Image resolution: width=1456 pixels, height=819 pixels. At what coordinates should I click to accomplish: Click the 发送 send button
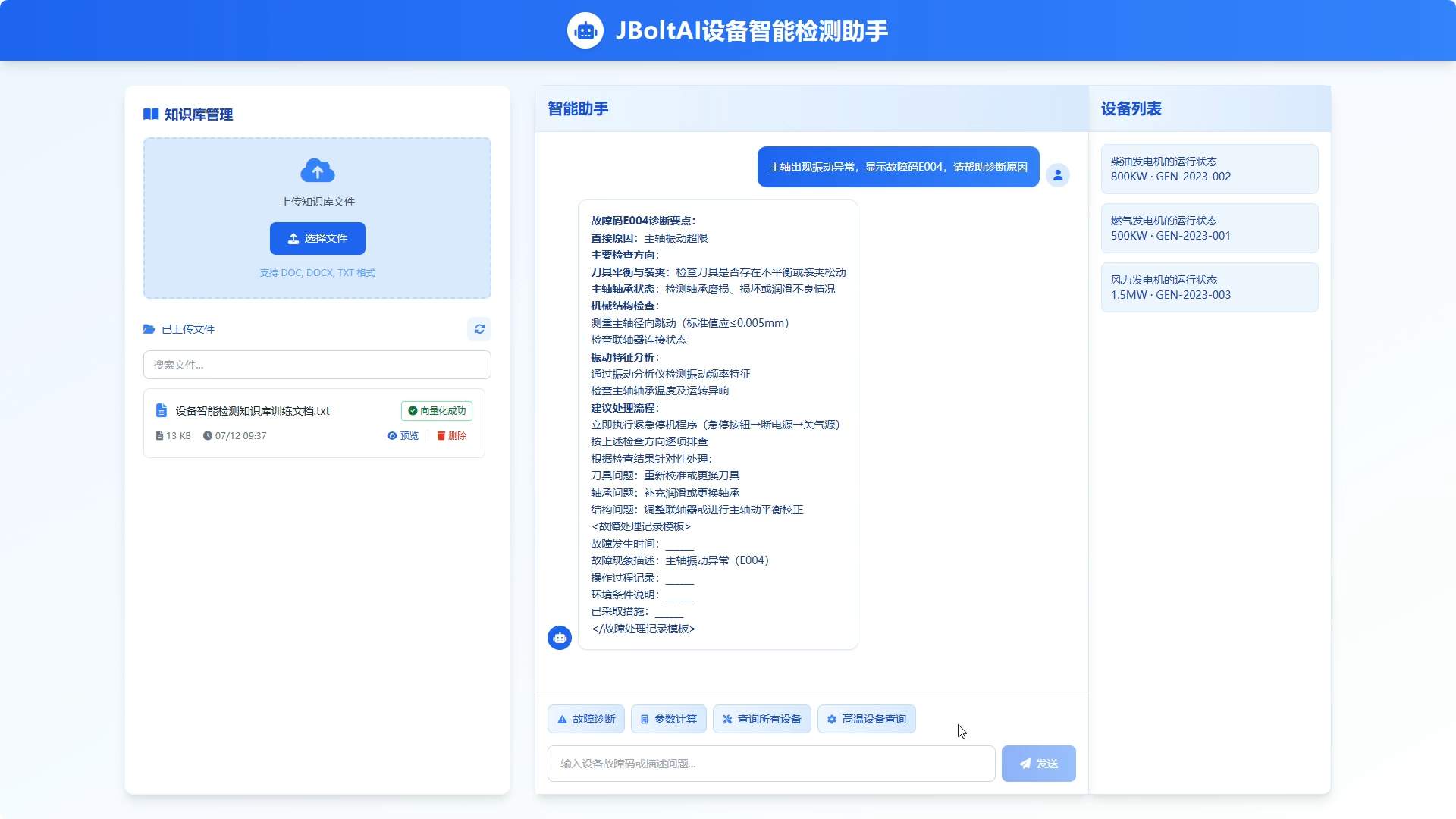pyautogui.click(x=1038, y=764)
